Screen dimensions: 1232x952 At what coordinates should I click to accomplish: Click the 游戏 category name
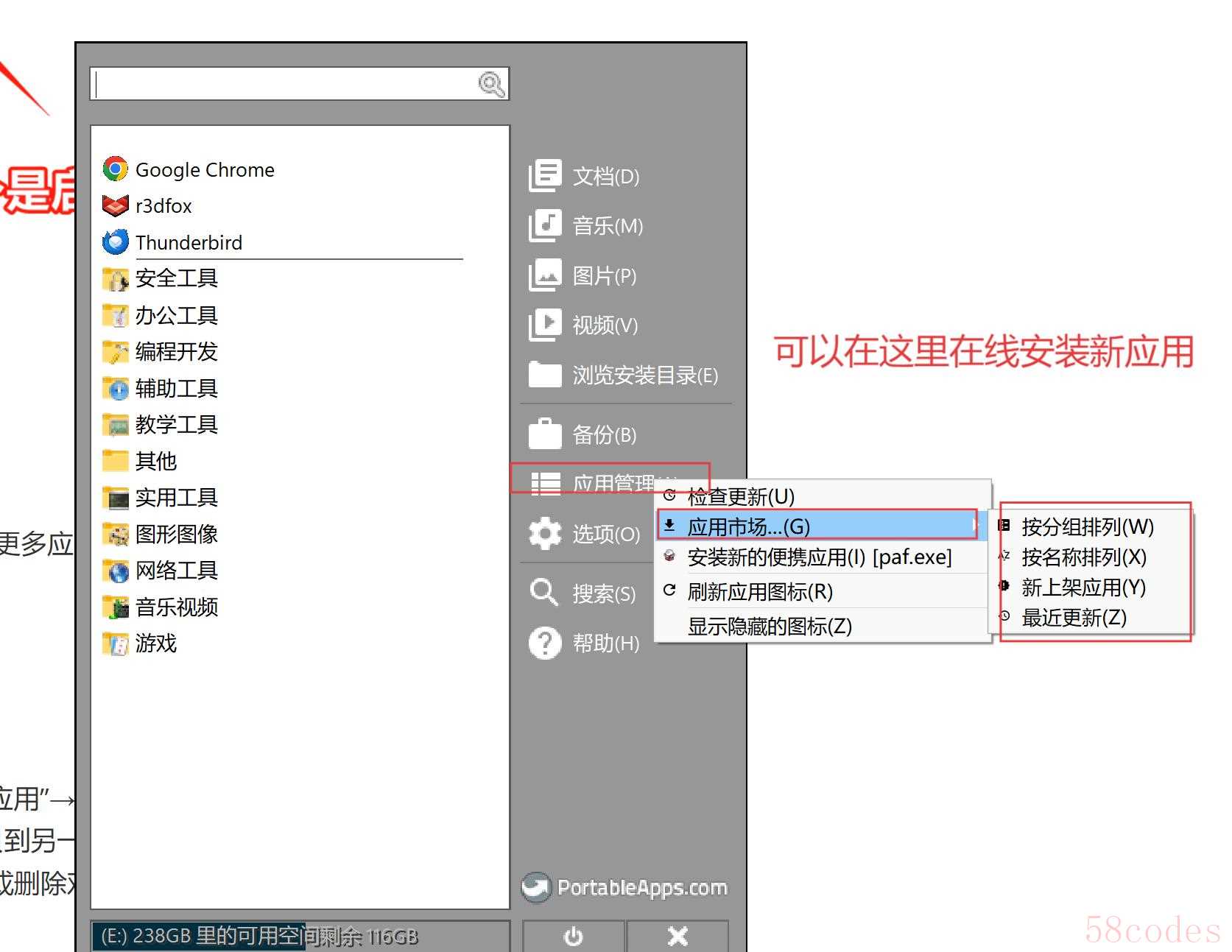(156, 643)
